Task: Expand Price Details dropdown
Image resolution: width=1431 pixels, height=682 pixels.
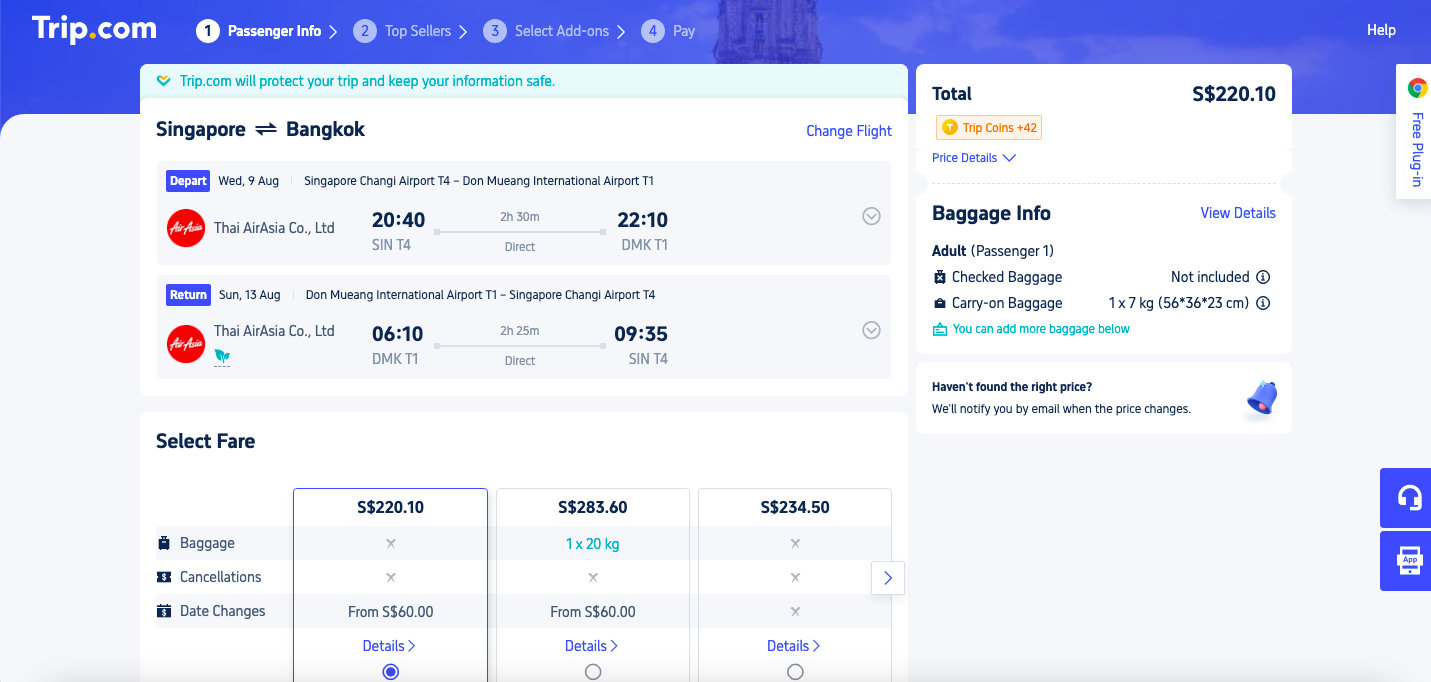Action: 974,158
